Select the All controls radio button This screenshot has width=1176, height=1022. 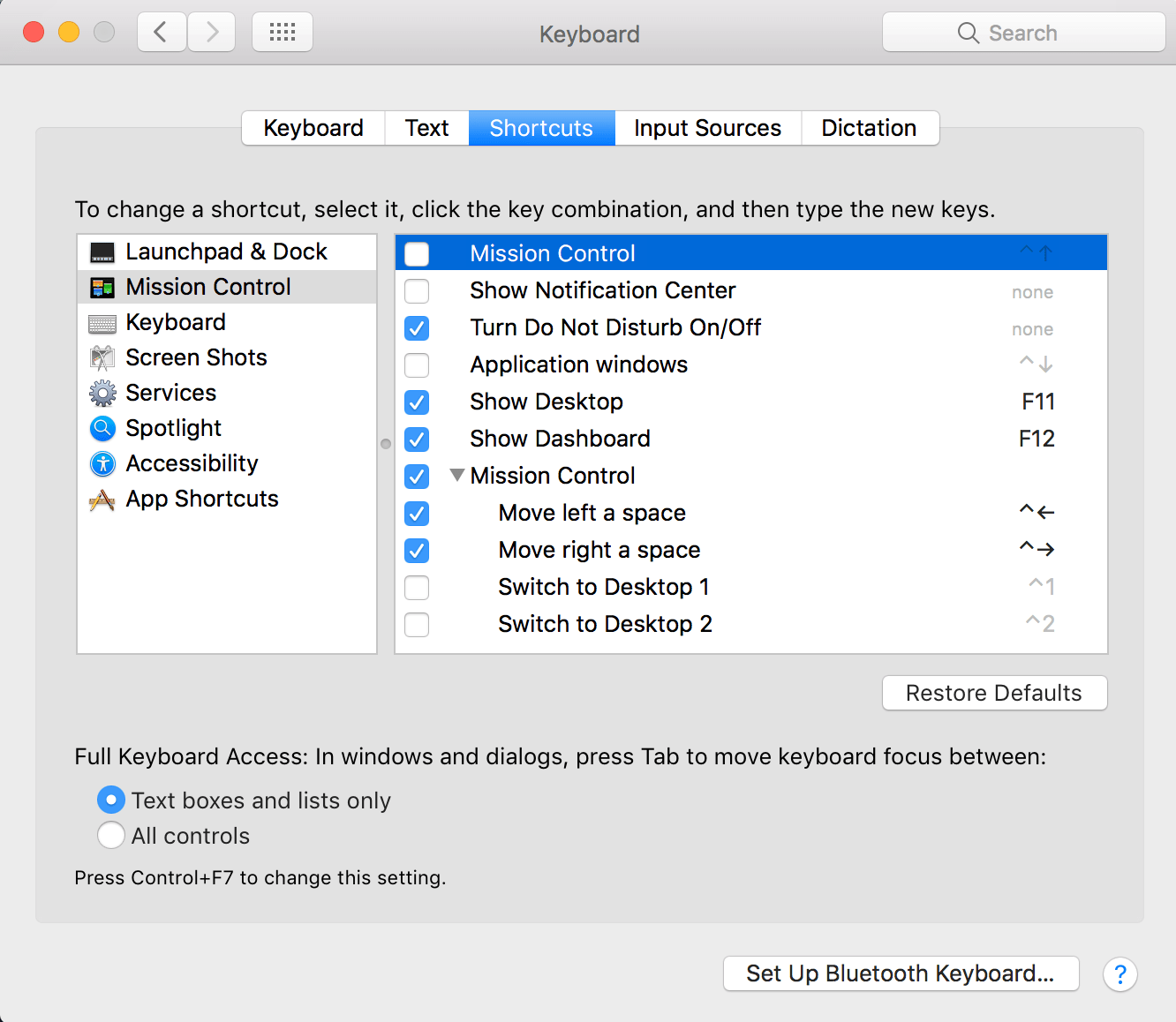111,835
